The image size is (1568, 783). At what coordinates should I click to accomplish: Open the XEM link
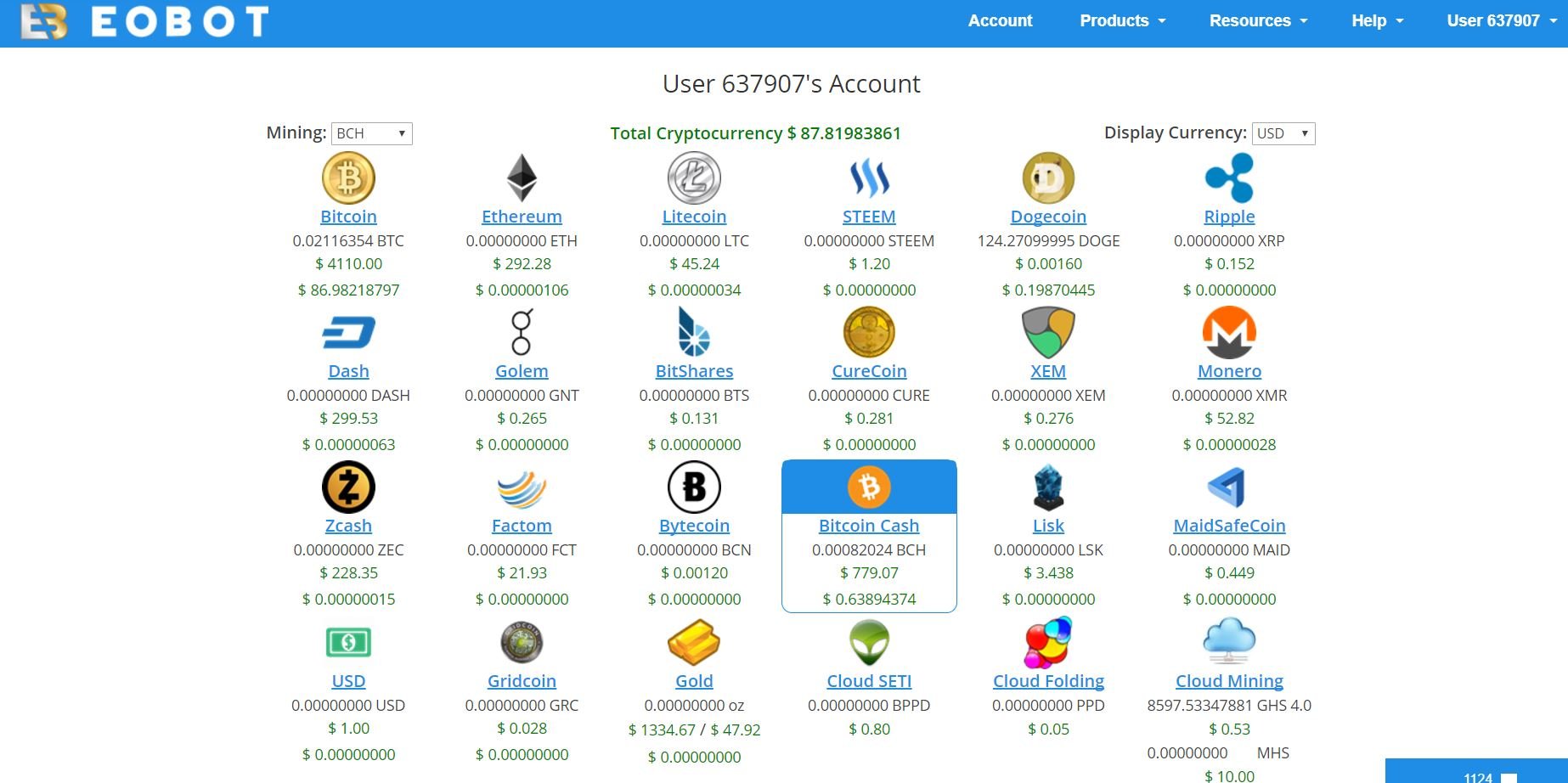[1048, 371]
